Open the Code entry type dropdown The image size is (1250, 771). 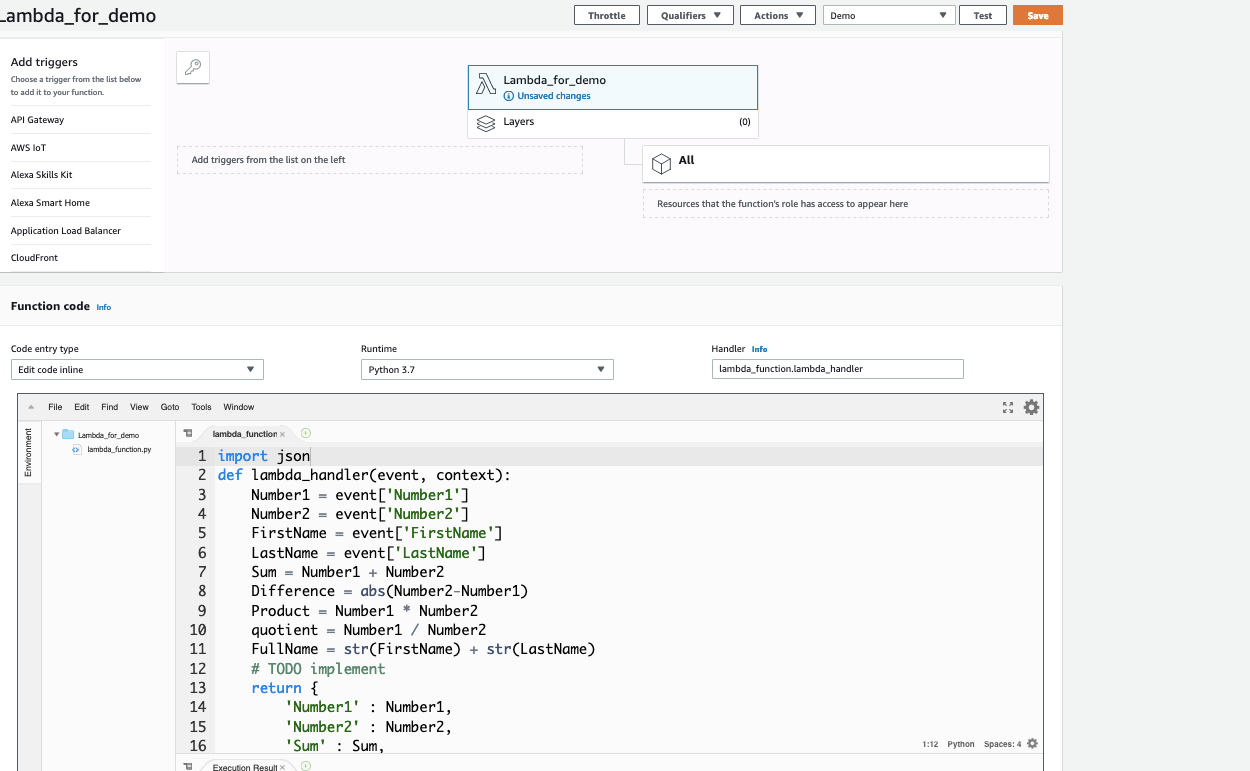[137, 370]
